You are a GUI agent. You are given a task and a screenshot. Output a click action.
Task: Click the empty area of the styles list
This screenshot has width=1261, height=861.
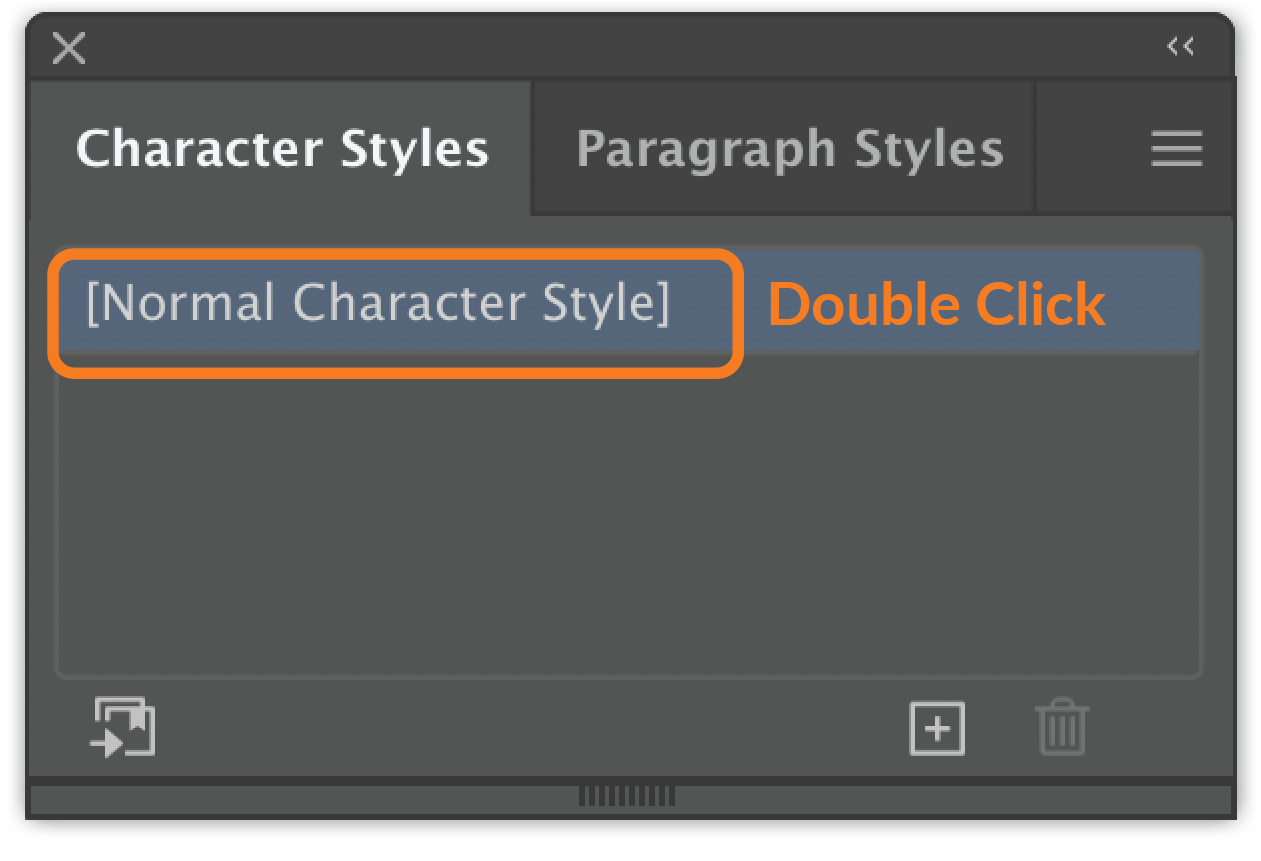click(x=628, y=512)
